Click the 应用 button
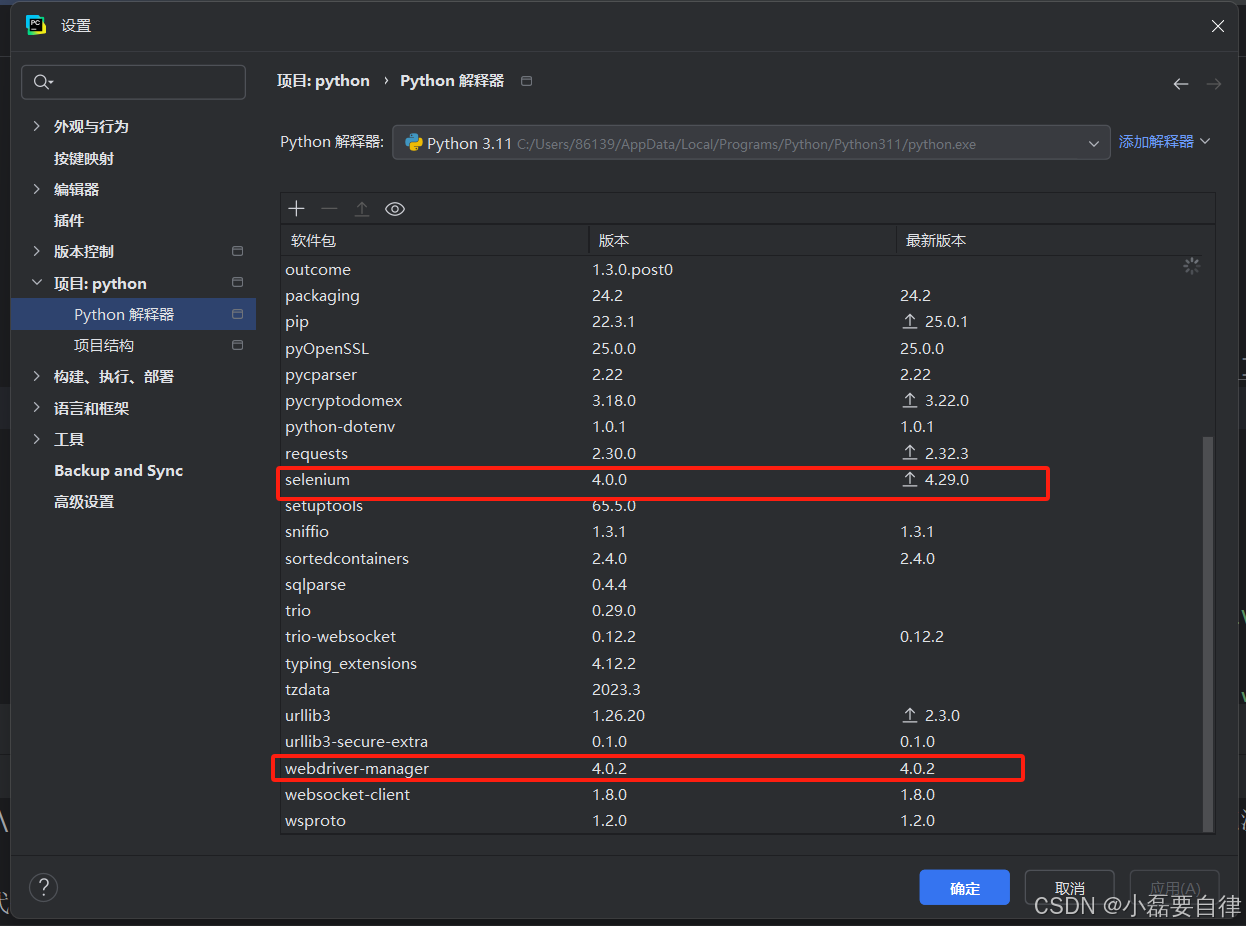Viewport: 1246px width, 926px height. coord(1174,888)
